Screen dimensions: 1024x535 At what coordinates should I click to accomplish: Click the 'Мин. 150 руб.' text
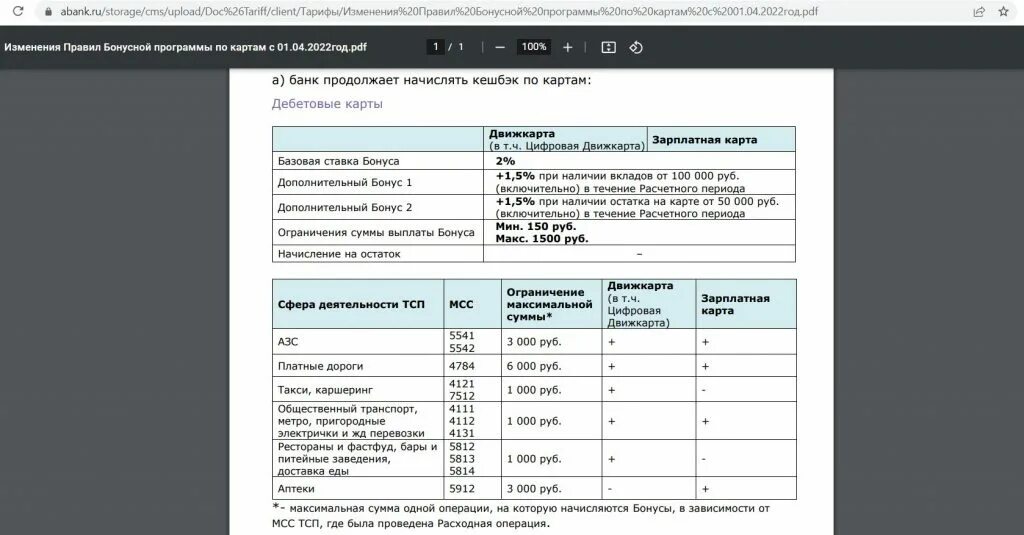click(536, 226)
